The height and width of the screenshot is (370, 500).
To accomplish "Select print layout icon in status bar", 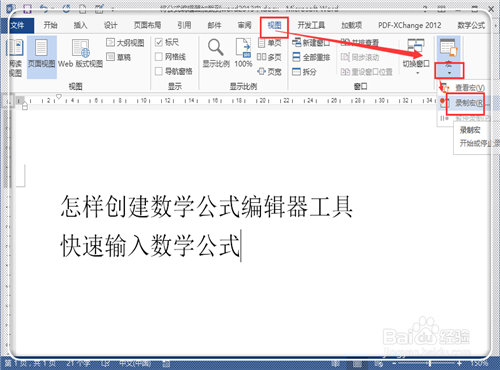I will pos(357,363).
